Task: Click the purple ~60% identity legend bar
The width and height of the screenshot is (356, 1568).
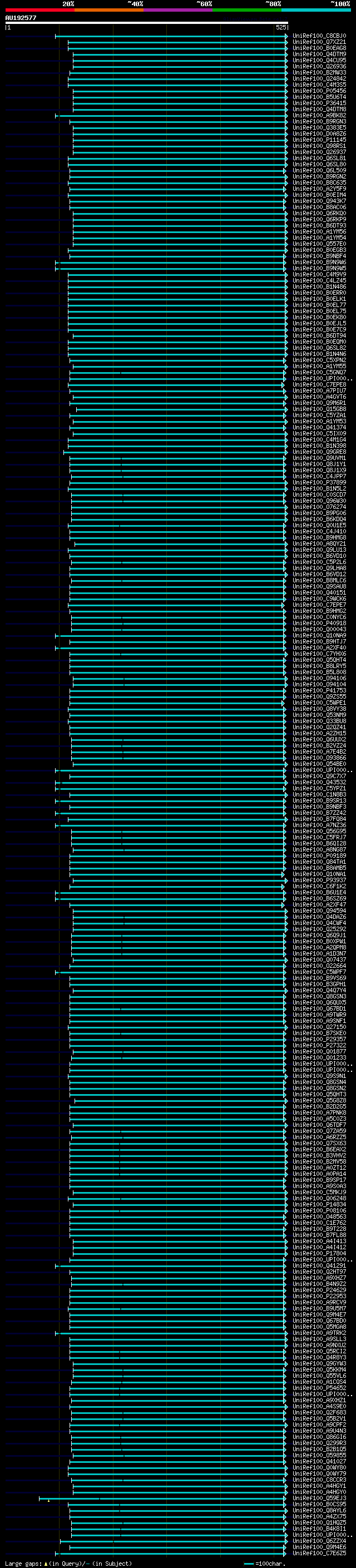Action: click(x=177, y=10)
